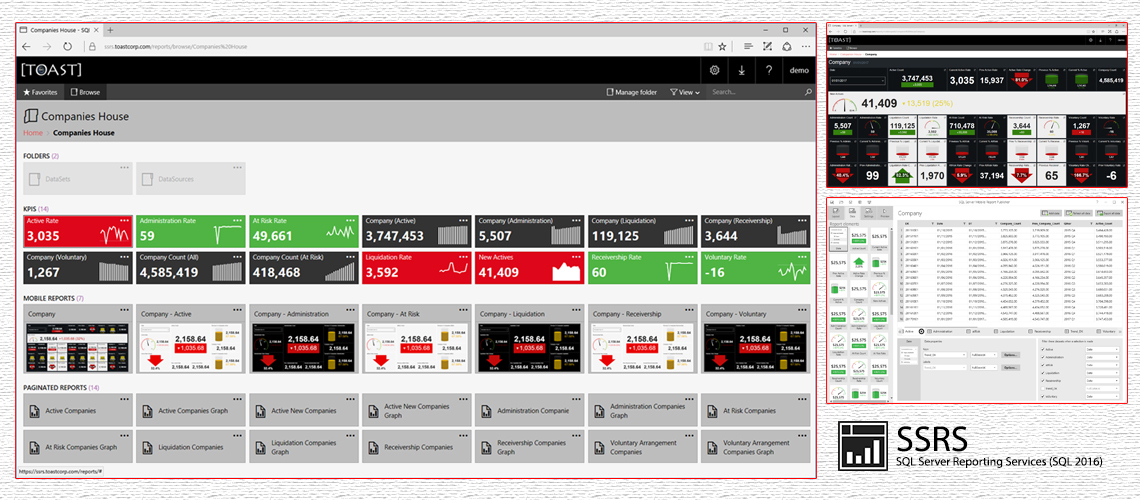This screenshot has width=1140, height=500.
Task: Open filter dropdown beside Administration checkbox
Action: coord(1102,357)
